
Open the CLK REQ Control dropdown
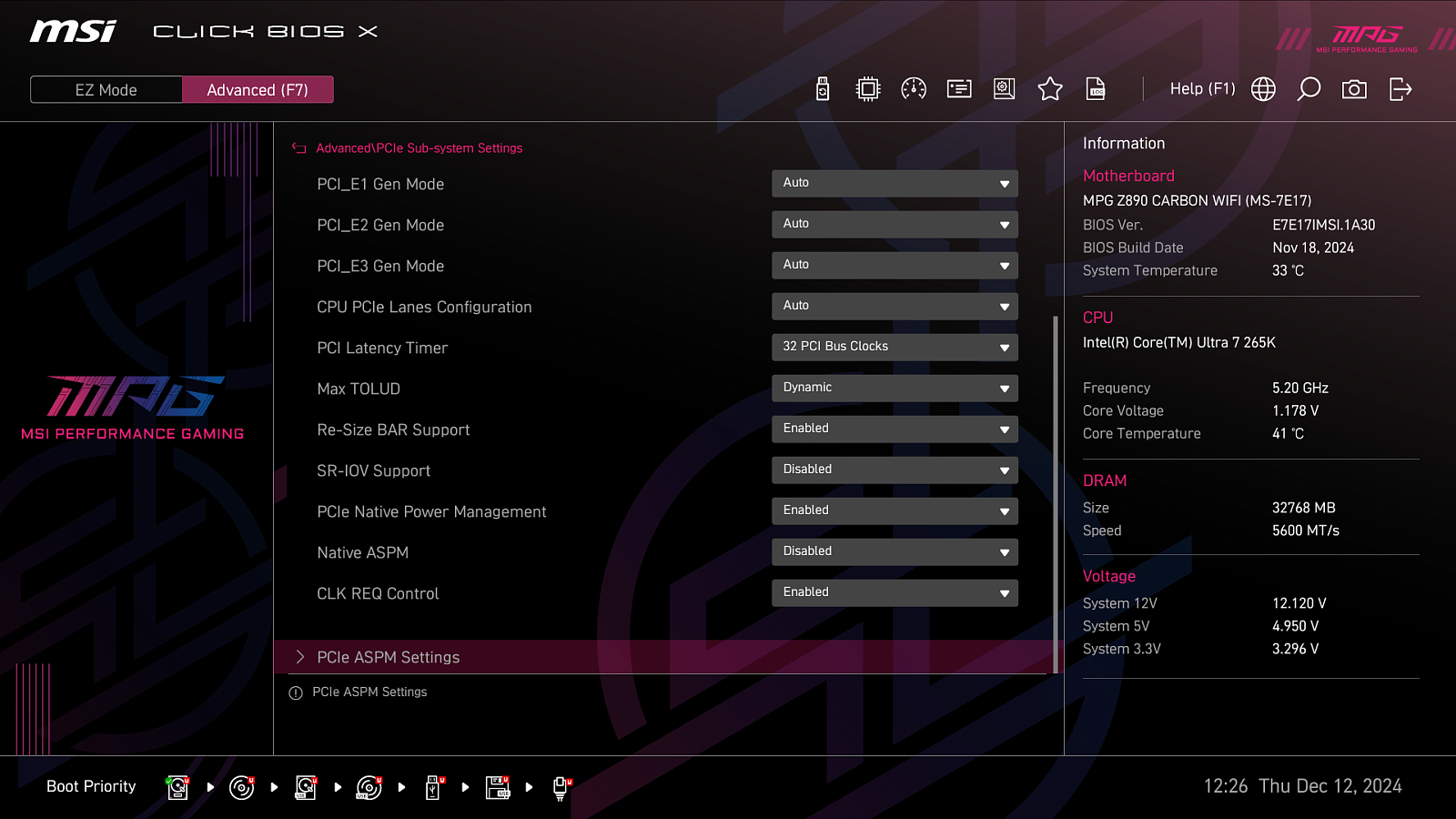pyautogui.click(x=895, y=593)
